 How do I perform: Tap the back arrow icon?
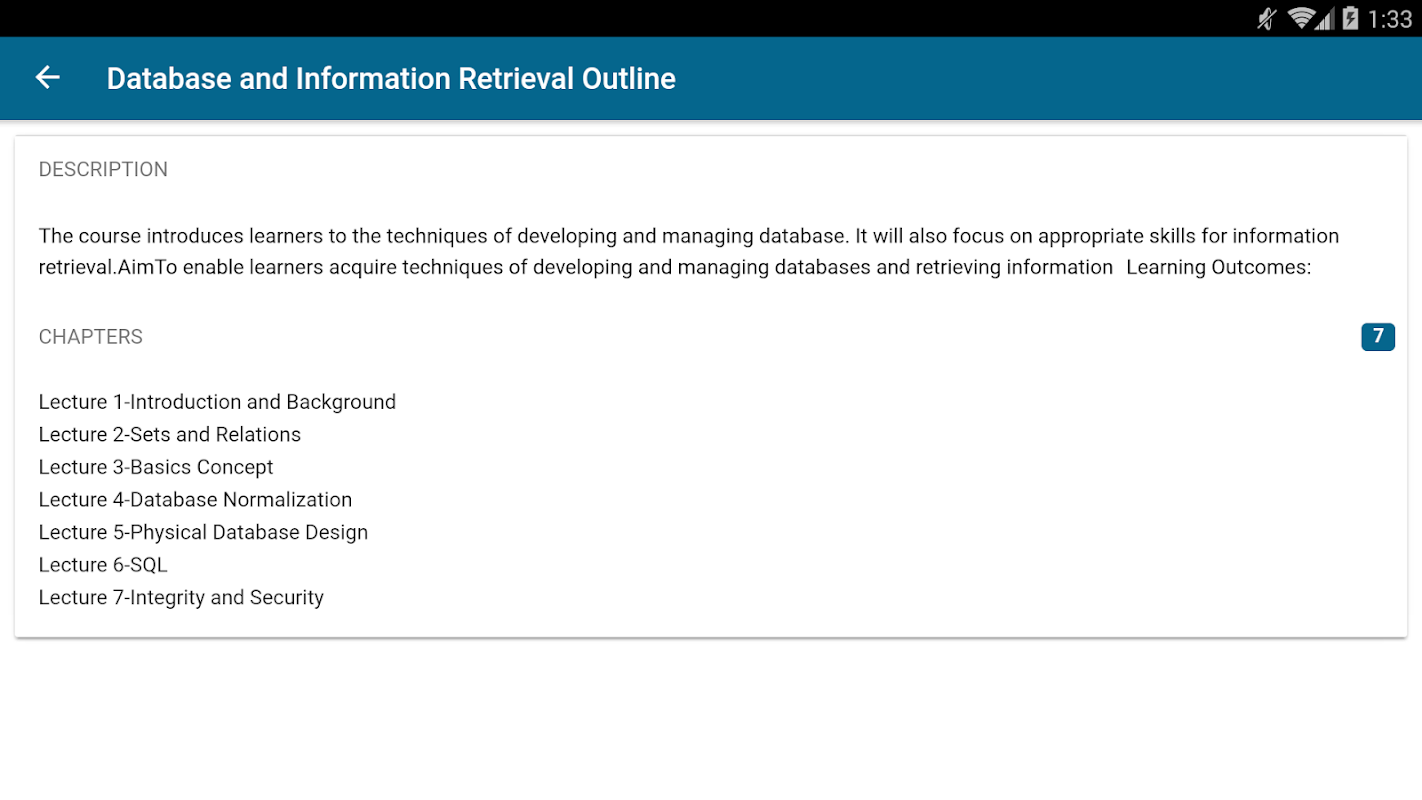click(x=47, y=78)
